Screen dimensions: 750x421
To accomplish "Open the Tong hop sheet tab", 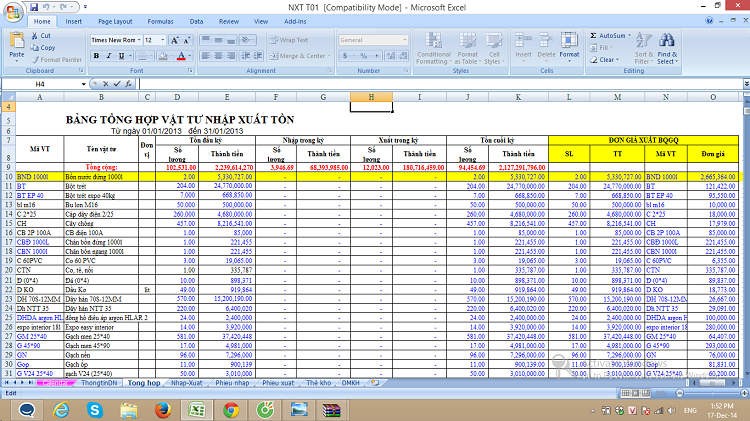I will 143,383.
